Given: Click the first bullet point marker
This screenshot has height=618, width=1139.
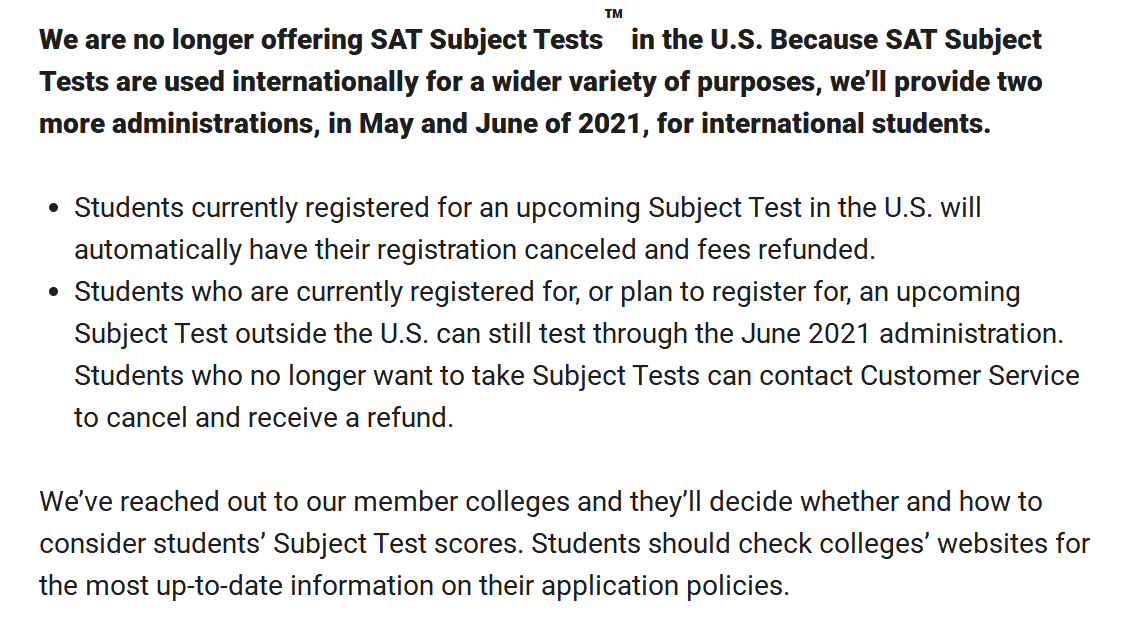Looking at the screenshot, I should point(53,208).
